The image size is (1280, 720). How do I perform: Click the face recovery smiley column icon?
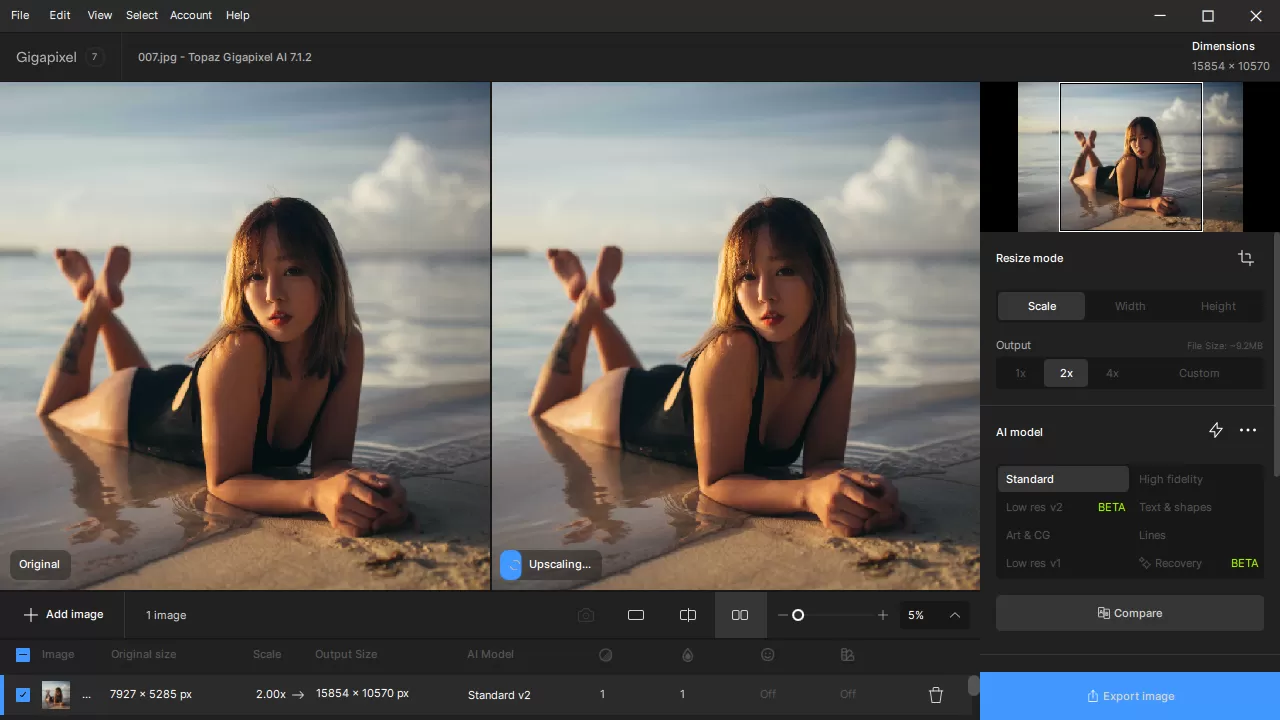coord(768,654)
